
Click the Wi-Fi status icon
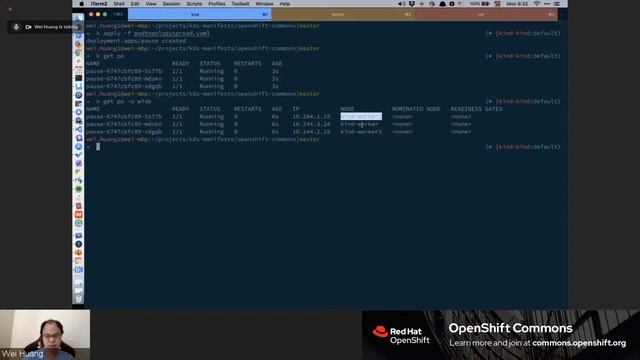536,4
